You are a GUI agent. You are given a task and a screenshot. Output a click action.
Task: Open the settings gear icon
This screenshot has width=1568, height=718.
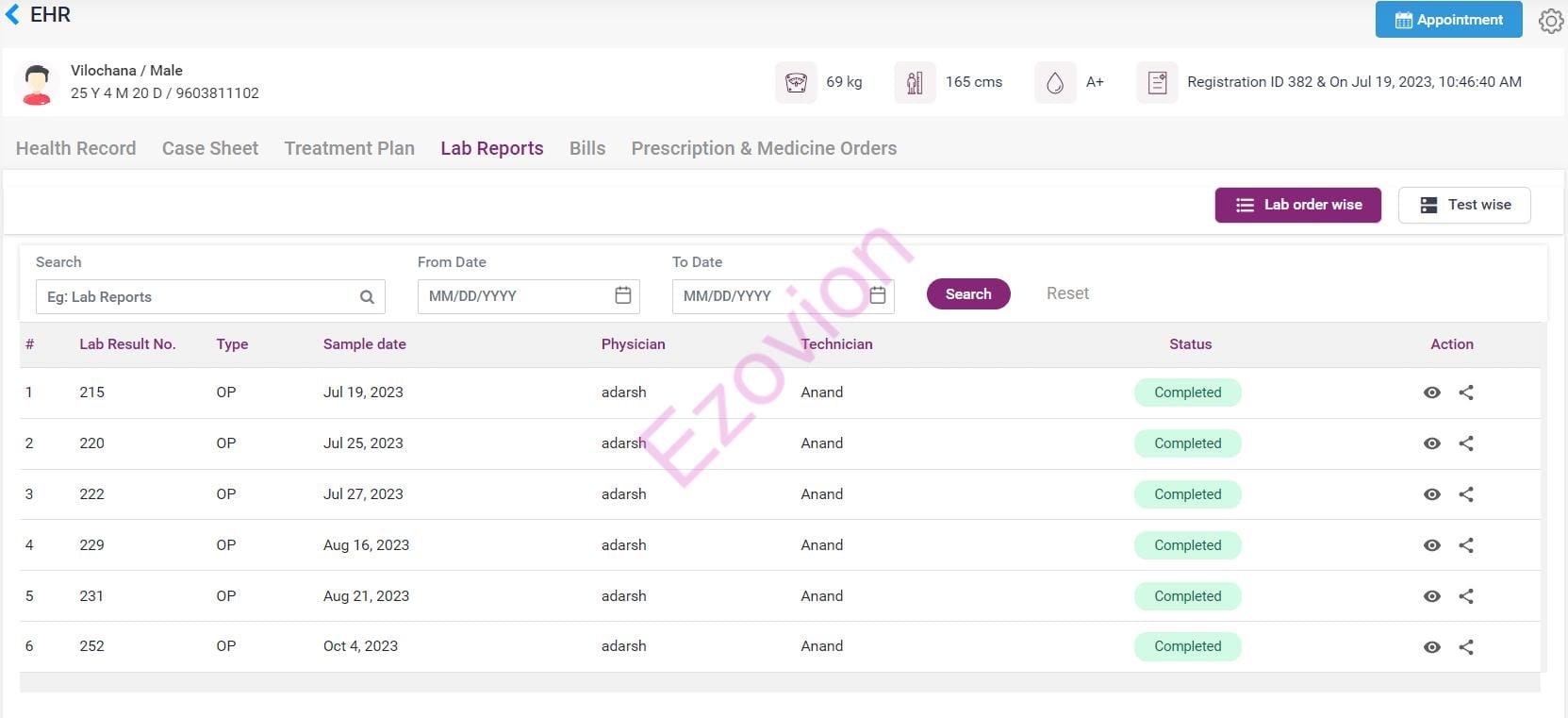(x=1550, y=21)
